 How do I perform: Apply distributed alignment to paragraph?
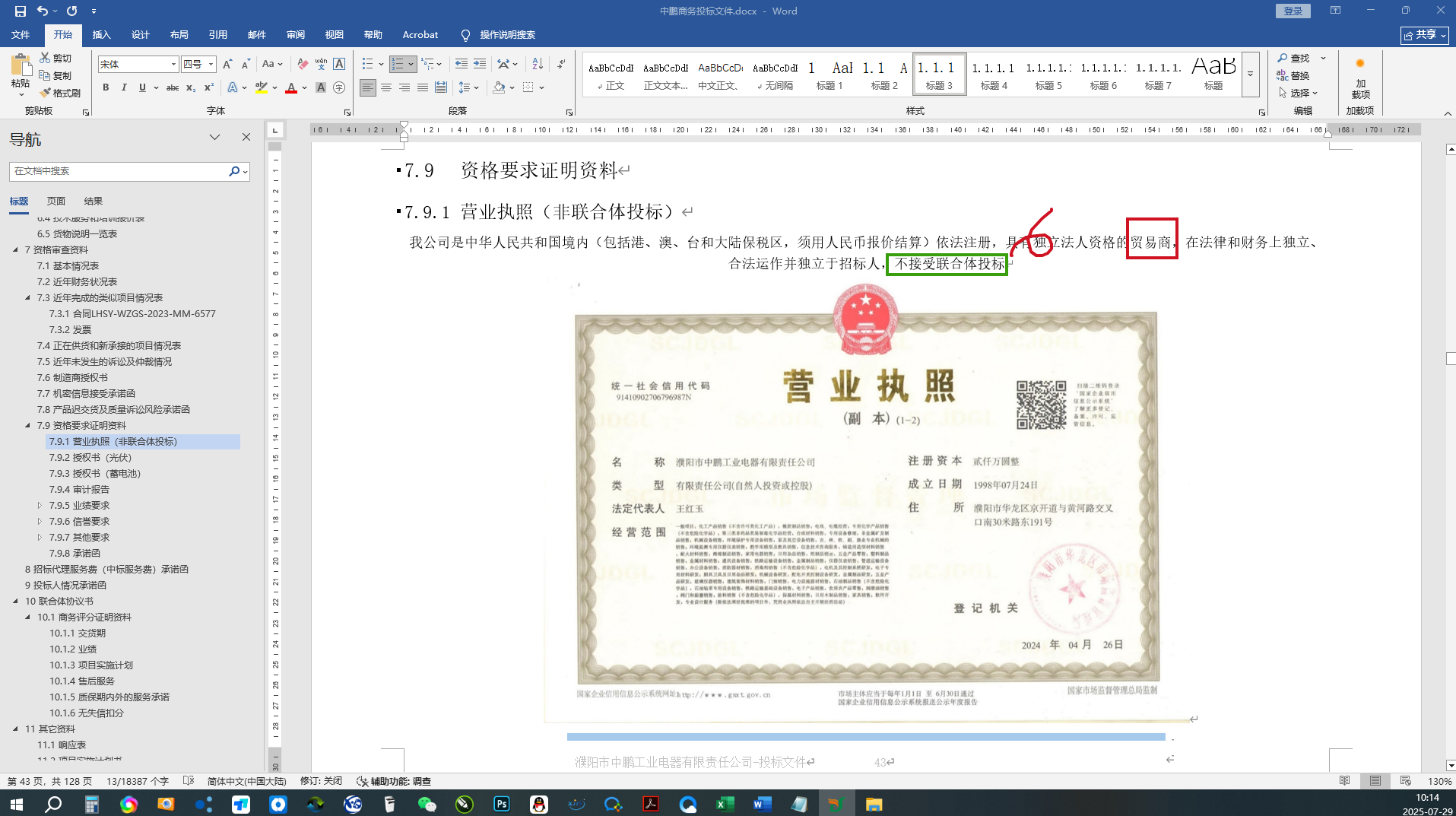click(x=441, y=87)
